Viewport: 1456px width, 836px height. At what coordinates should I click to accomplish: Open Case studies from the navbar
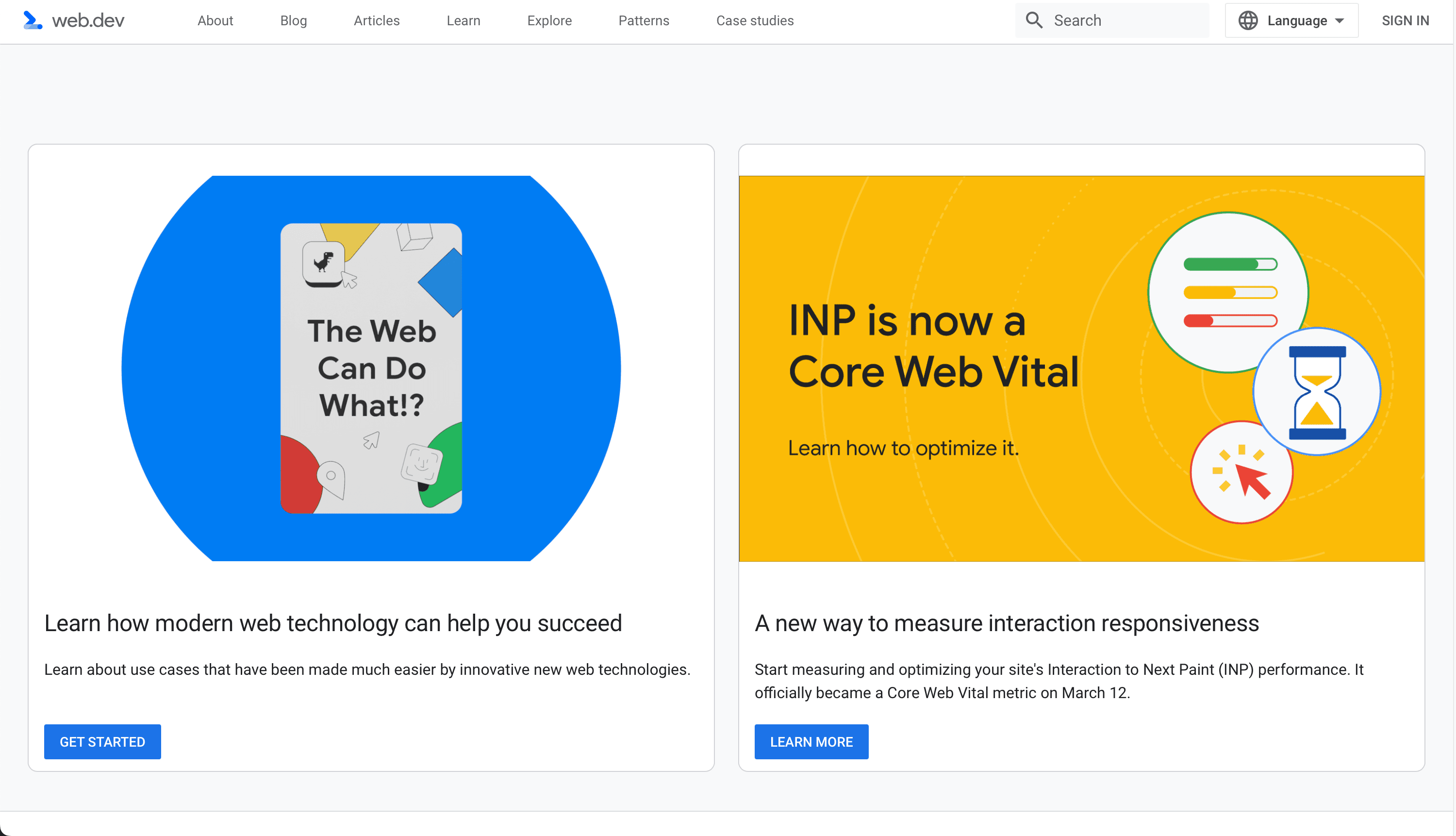coord(755,21)
